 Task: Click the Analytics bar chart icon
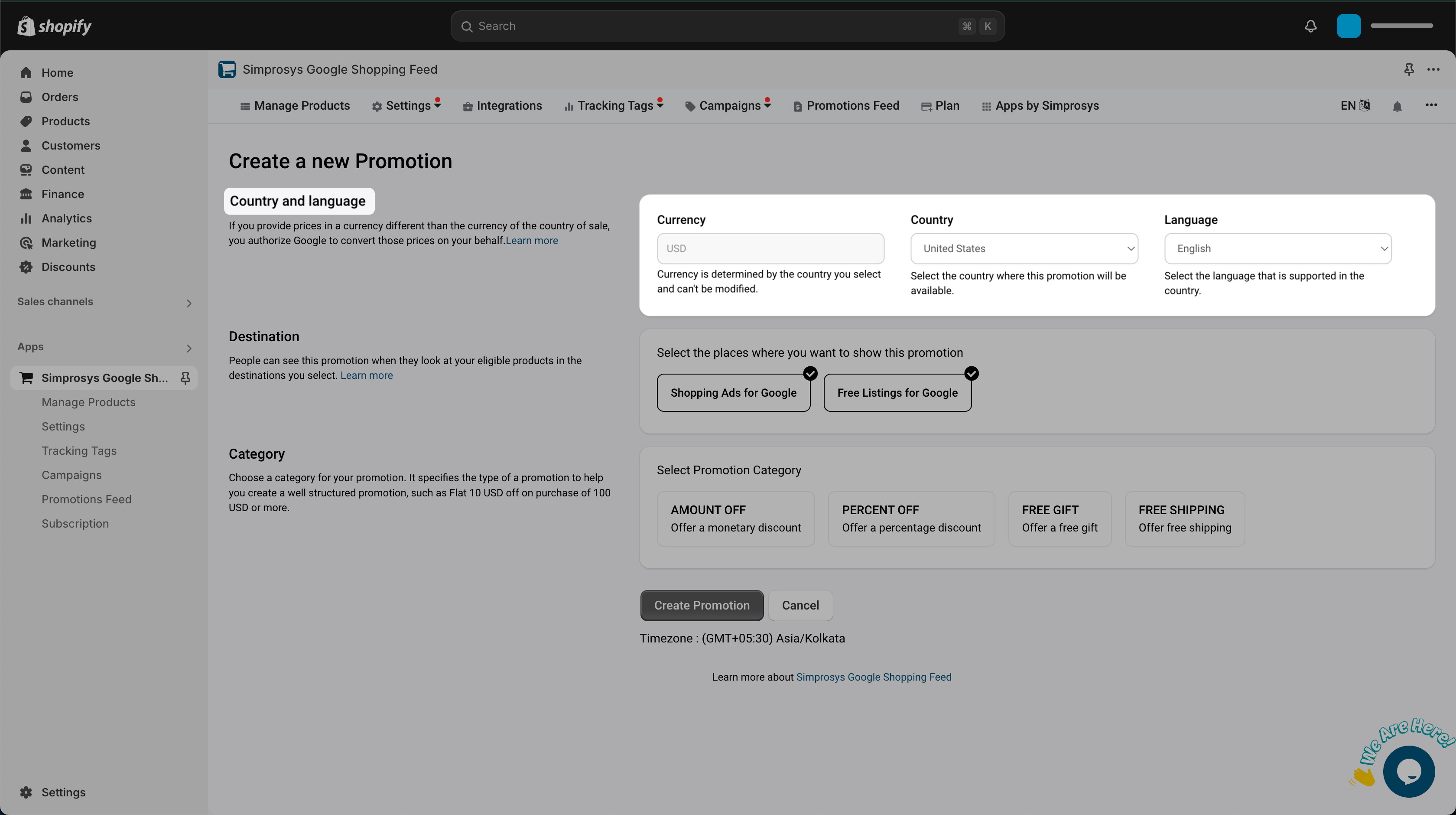26,219
